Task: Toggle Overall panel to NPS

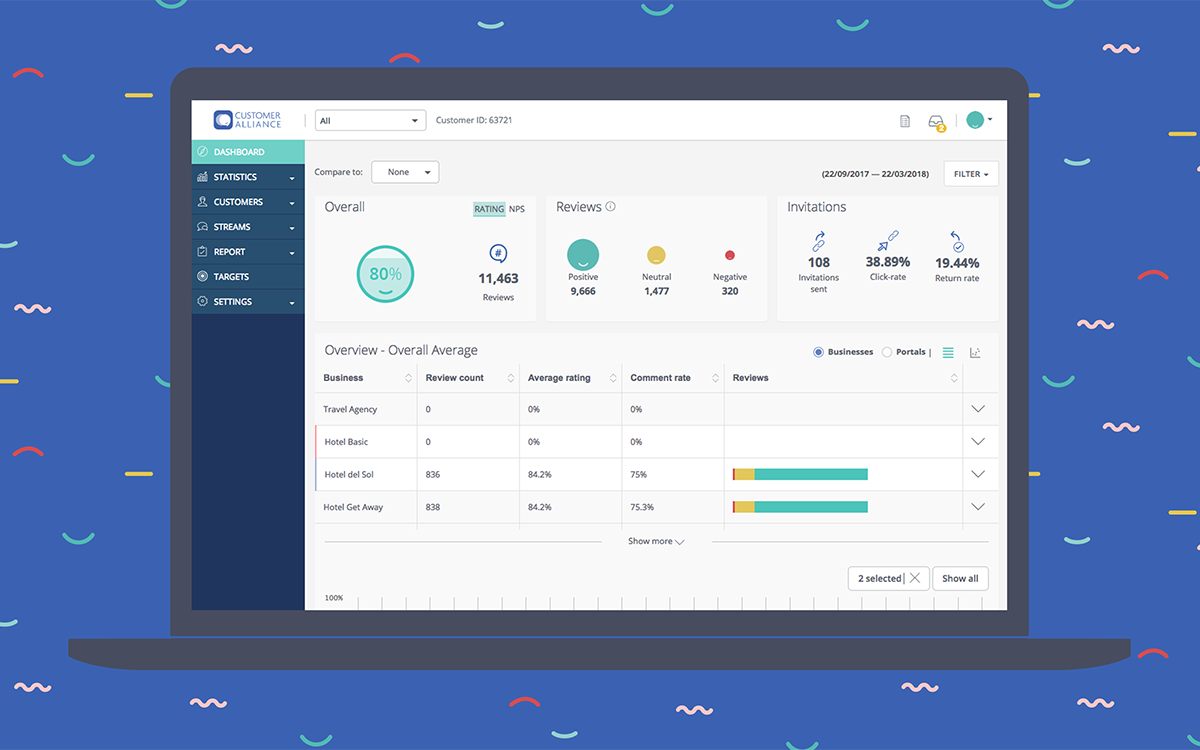Action: 516,209
